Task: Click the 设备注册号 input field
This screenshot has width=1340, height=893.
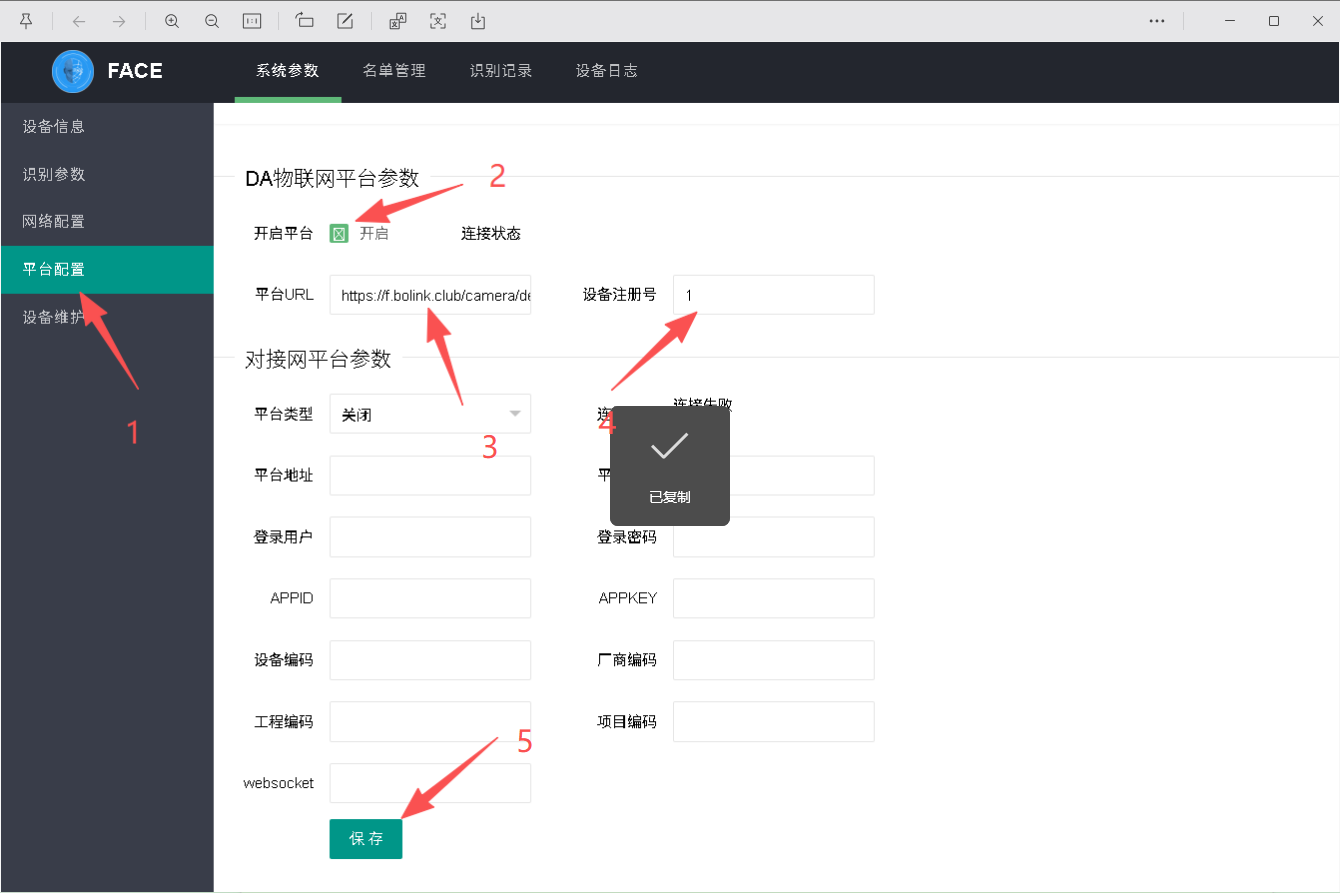Action: point(774,295)
